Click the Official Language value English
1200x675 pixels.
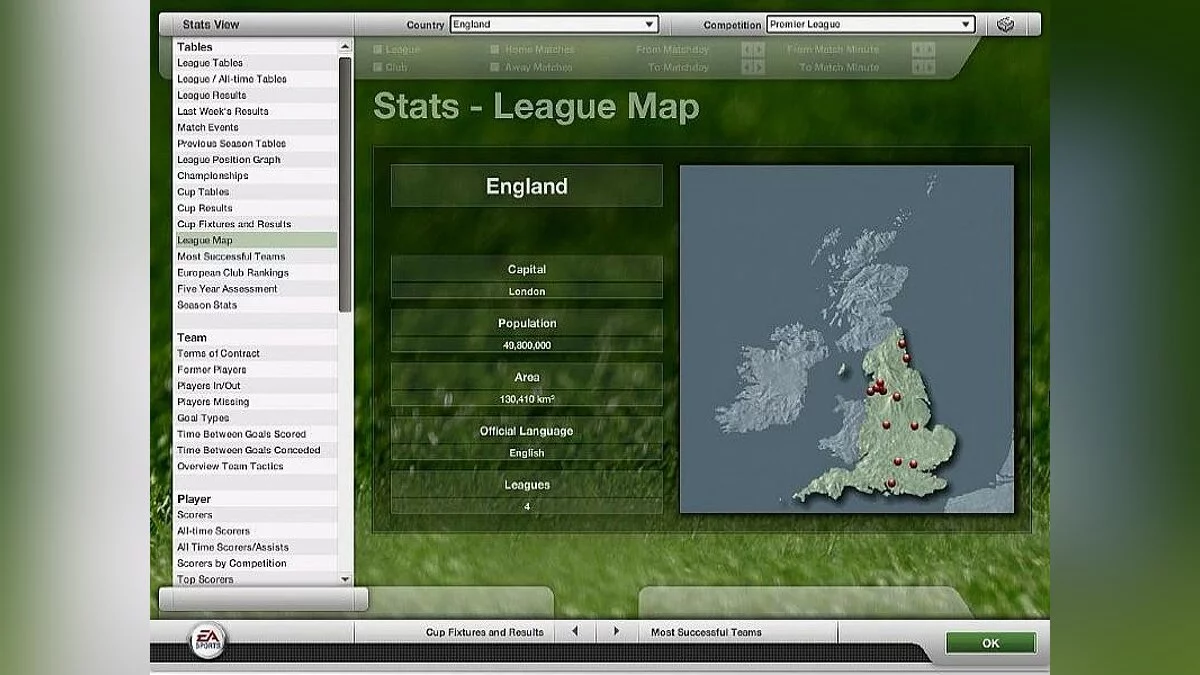(x=527, y=453)
